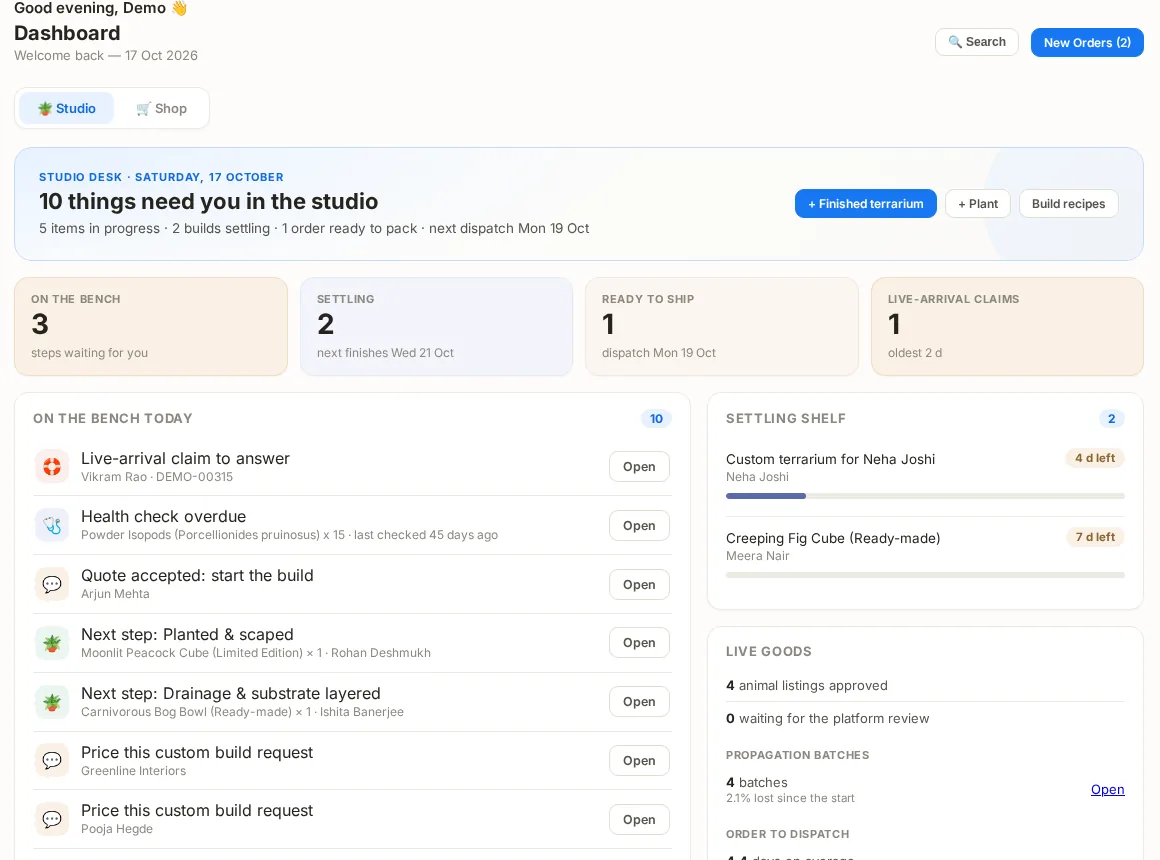The height and width of the screenshot is (860, 1160).
Task: Open the Health check overdue task
Action: pos(639,525)
